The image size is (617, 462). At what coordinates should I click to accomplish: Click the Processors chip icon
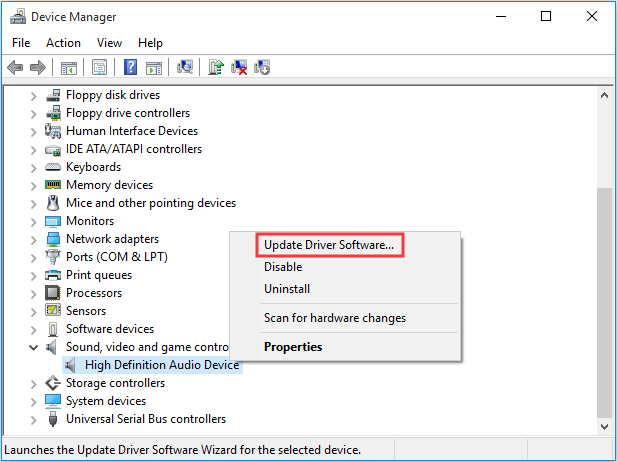click(x=53, y=293)
